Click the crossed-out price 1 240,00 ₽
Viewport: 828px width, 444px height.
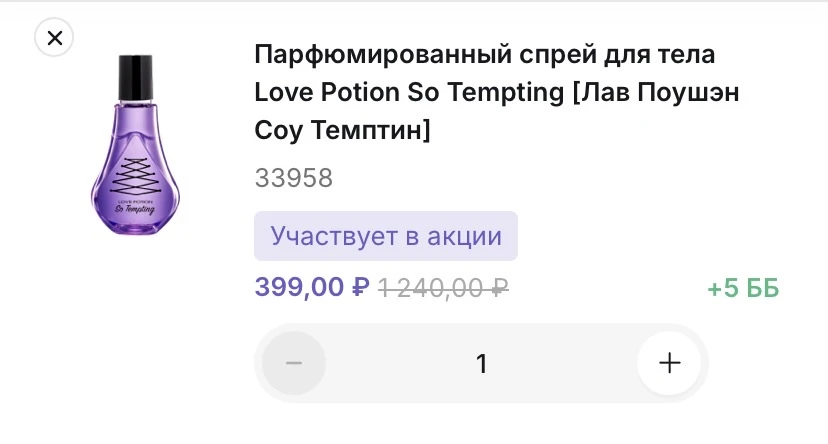pyautogui.click(x=443, y=288)
